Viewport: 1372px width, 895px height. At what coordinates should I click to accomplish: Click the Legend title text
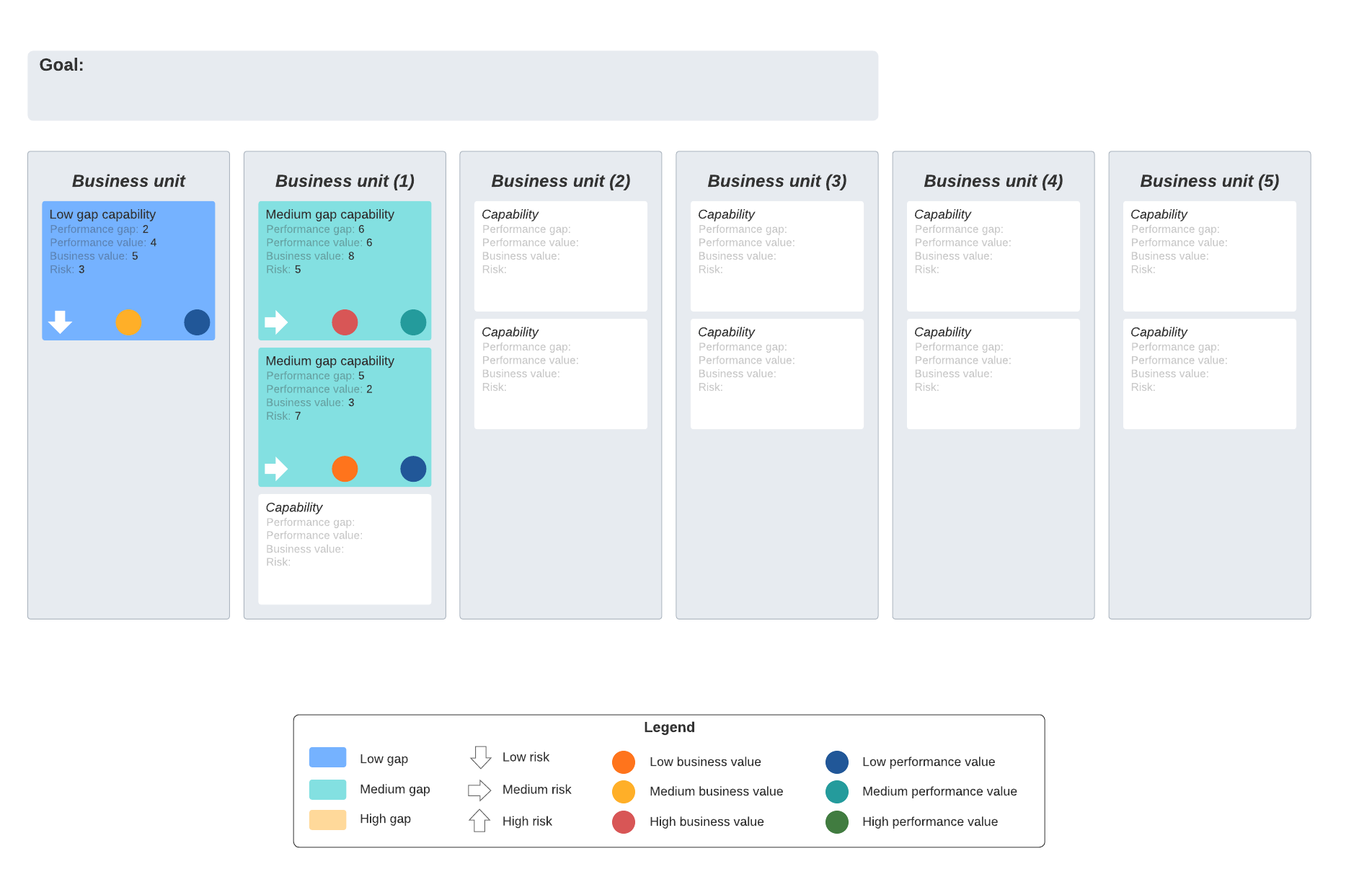point(669,727)
